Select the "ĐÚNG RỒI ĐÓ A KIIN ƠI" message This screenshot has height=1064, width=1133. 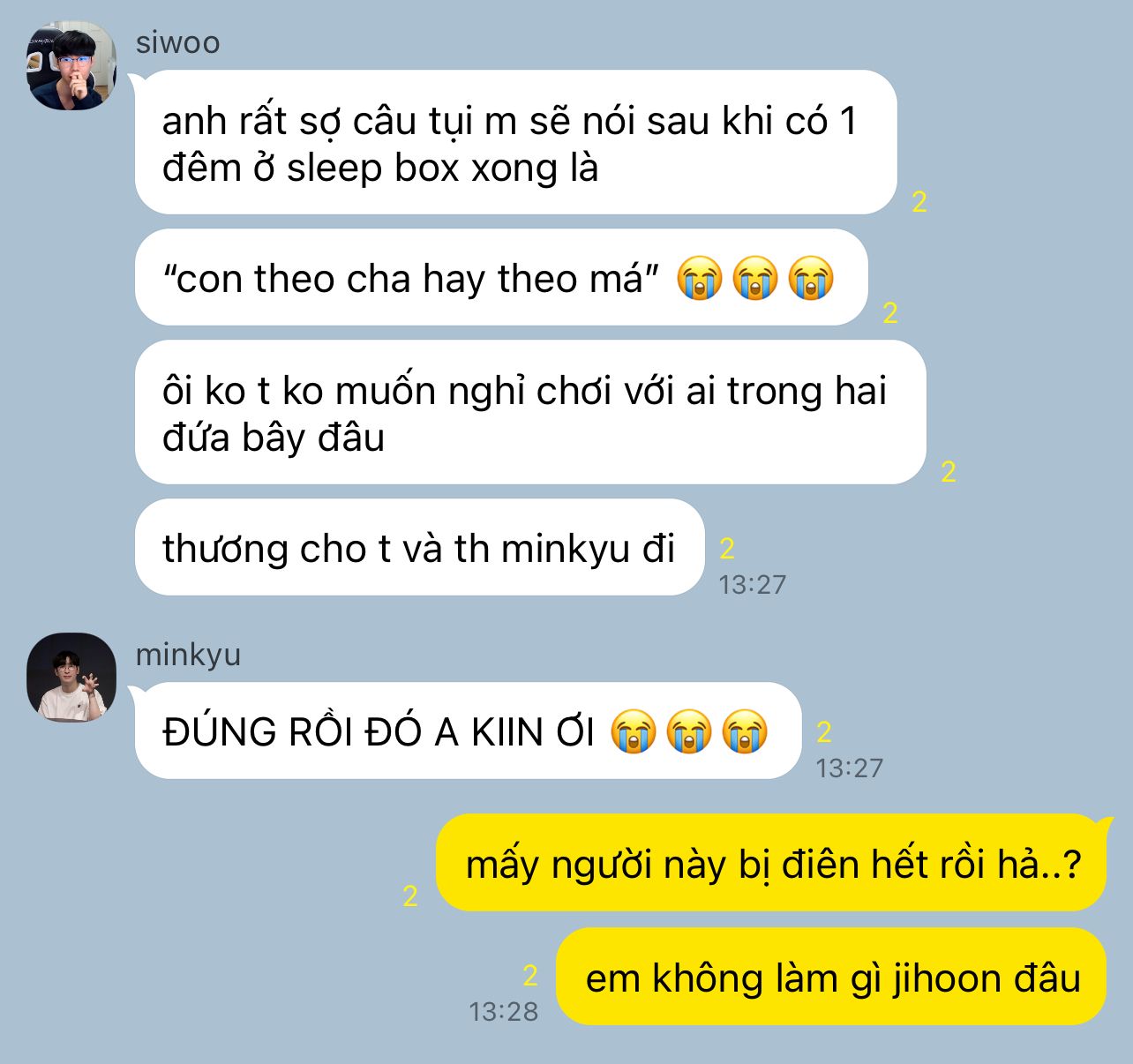click(x=468, y=731)
